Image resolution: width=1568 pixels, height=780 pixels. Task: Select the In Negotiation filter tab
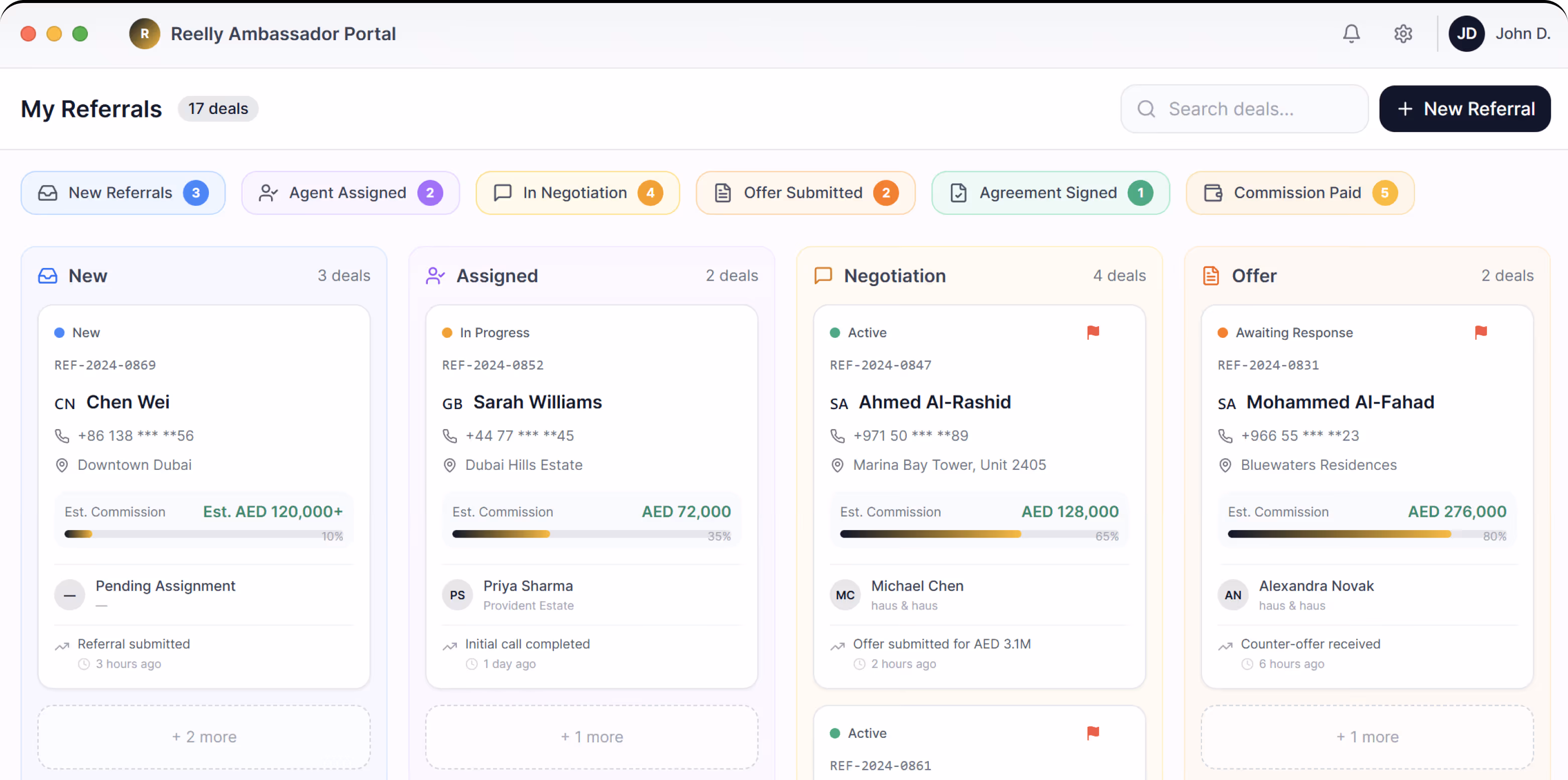point(577,193)
